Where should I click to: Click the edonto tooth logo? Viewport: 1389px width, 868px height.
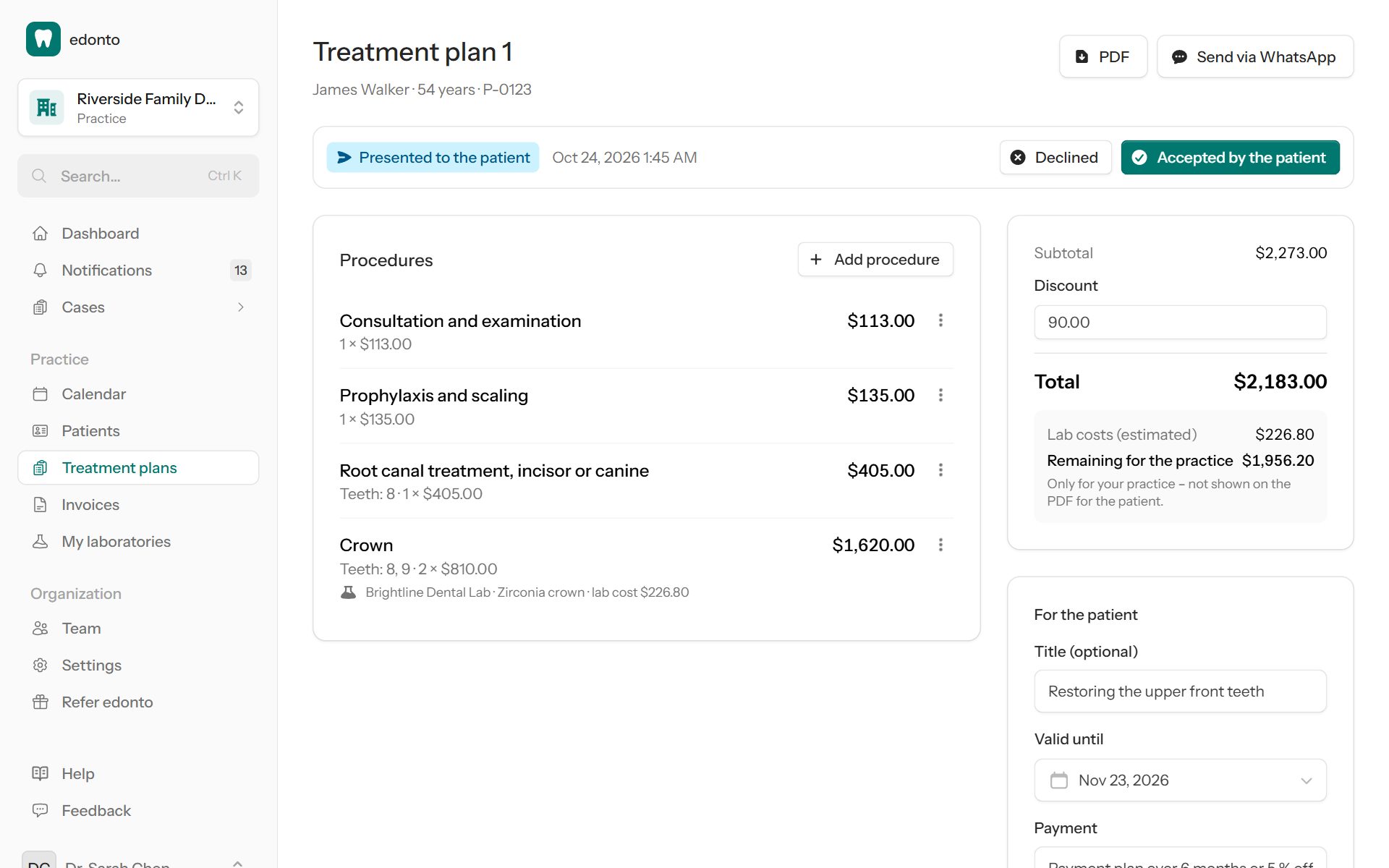point(43,39)
